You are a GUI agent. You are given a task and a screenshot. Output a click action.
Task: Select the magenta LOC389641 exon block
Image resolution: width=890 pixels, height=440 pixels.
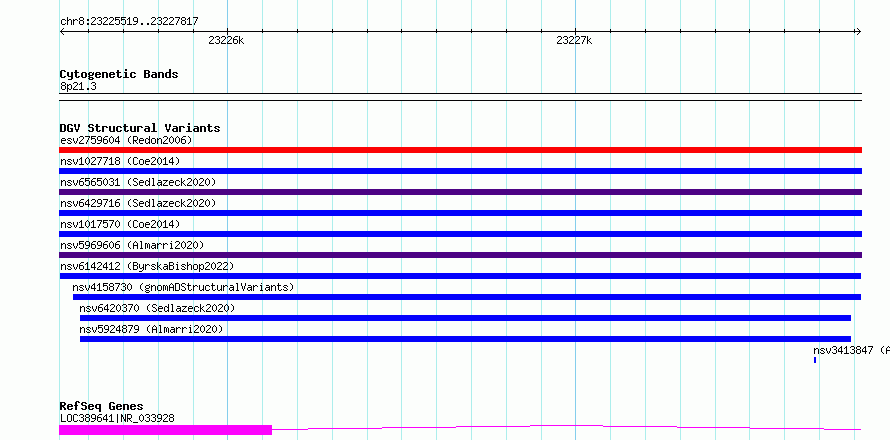pyautogui.click(x=166, y=430)
